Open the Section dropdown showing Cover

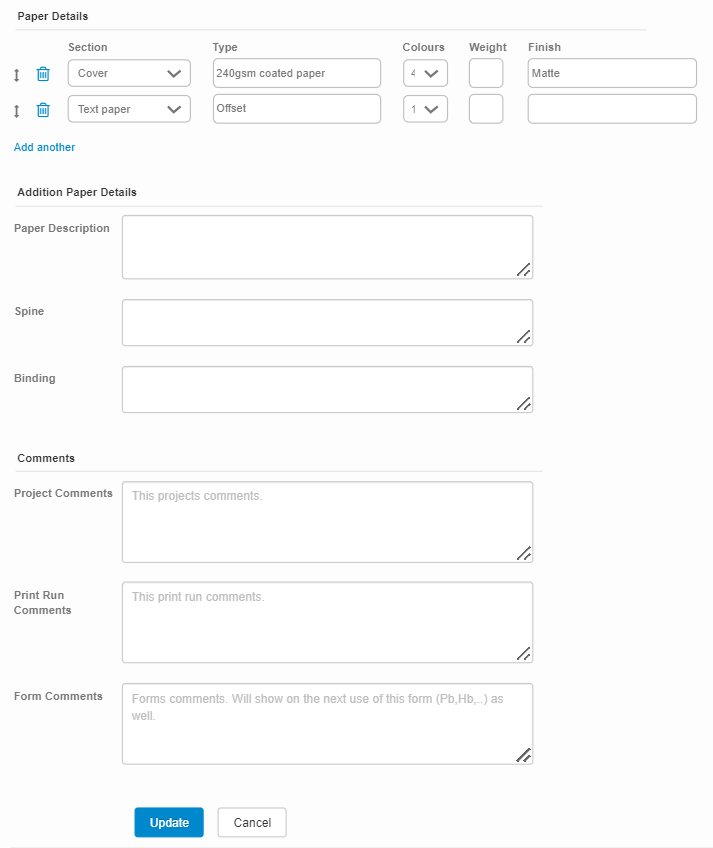click(x=128, y=72)
